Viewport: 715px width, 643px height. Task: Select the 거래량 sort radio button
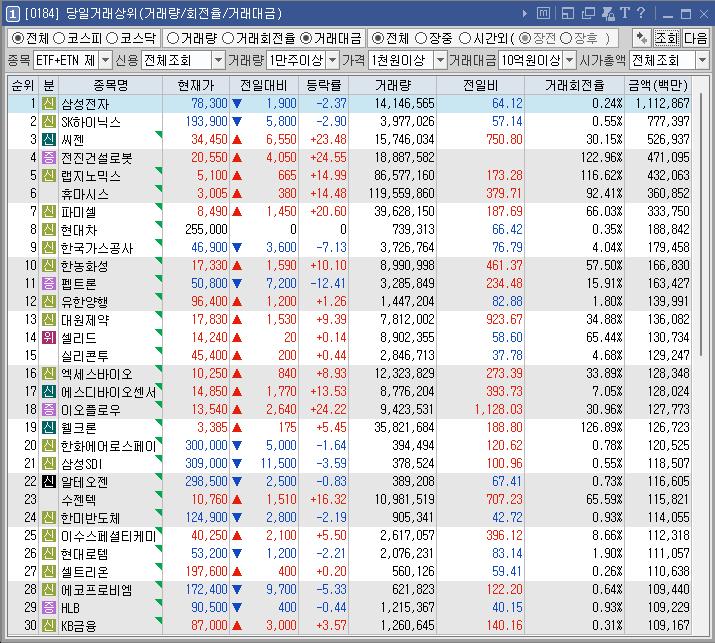click(173, 38)
